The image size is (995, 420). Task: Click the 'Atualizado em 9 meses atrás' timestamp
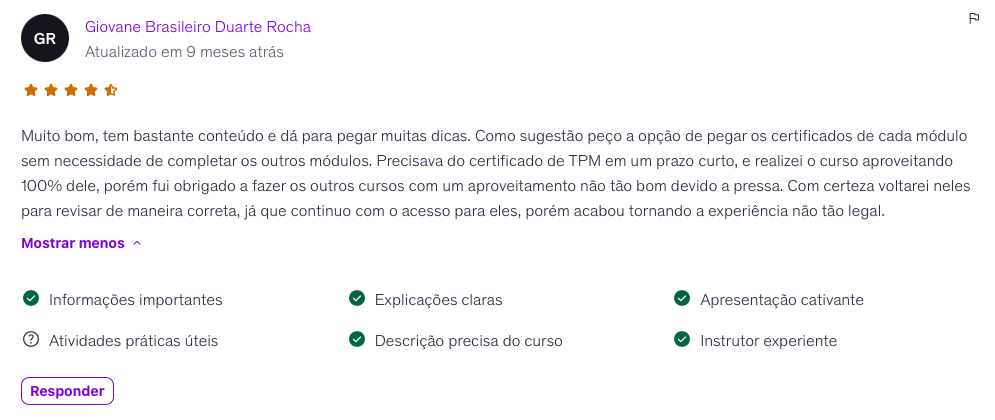tap(184, 52)
